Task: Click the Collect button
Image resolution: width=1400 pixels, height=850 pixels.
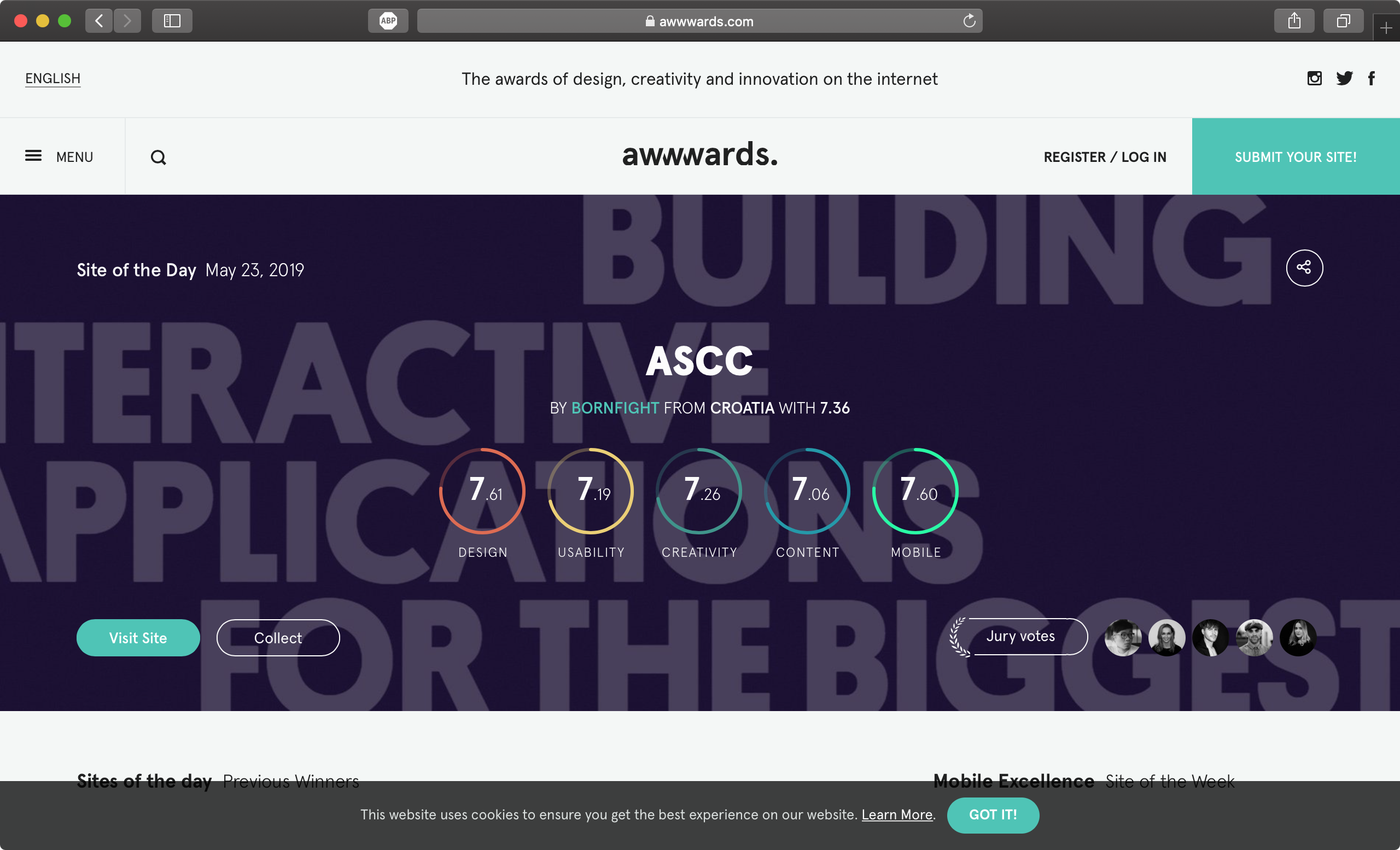Action: 278,636
